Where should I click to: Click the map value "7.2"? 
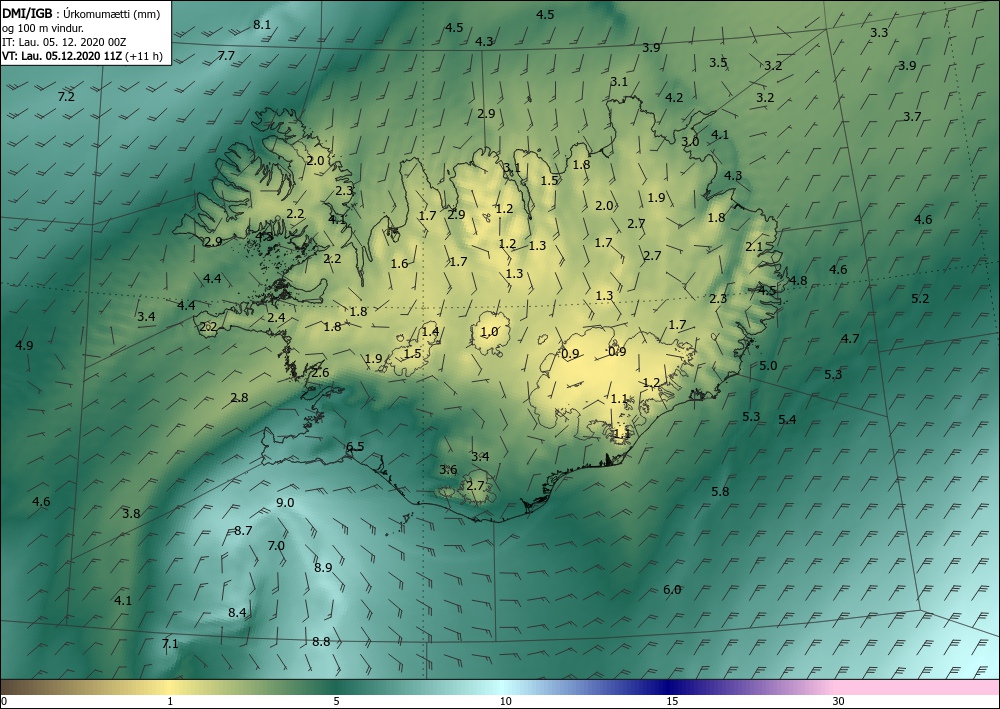tap(66, 97)
